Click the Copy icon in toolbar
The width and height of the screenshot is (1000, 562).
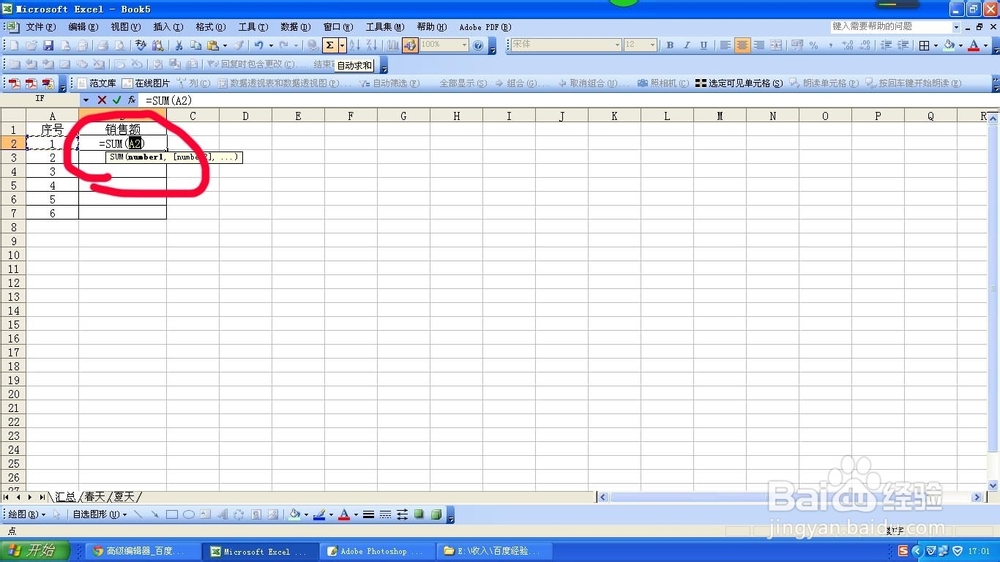click(x=196, y=45)
